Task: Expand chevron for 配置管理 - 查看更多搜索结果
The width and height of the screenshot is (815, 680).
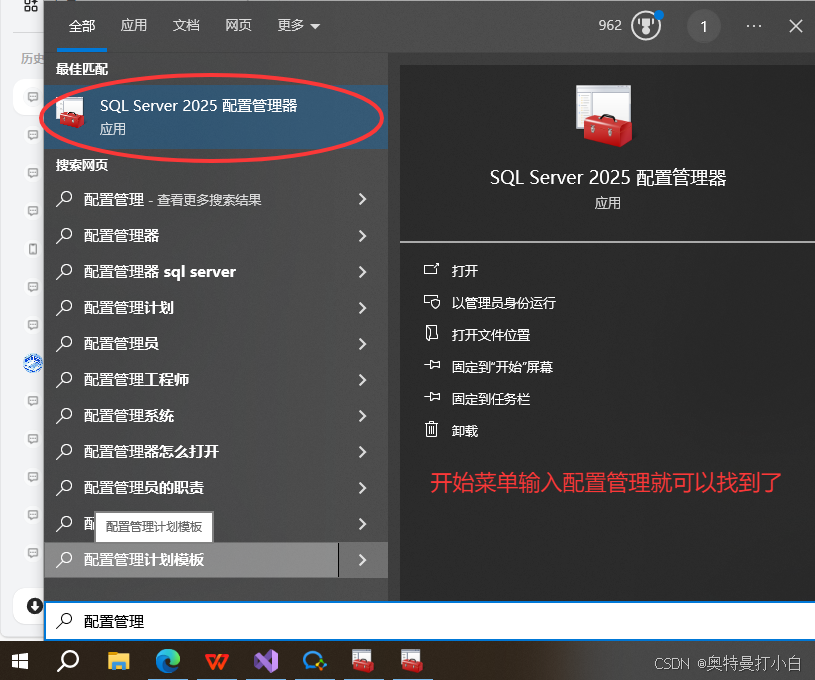Action: point(363,199)
